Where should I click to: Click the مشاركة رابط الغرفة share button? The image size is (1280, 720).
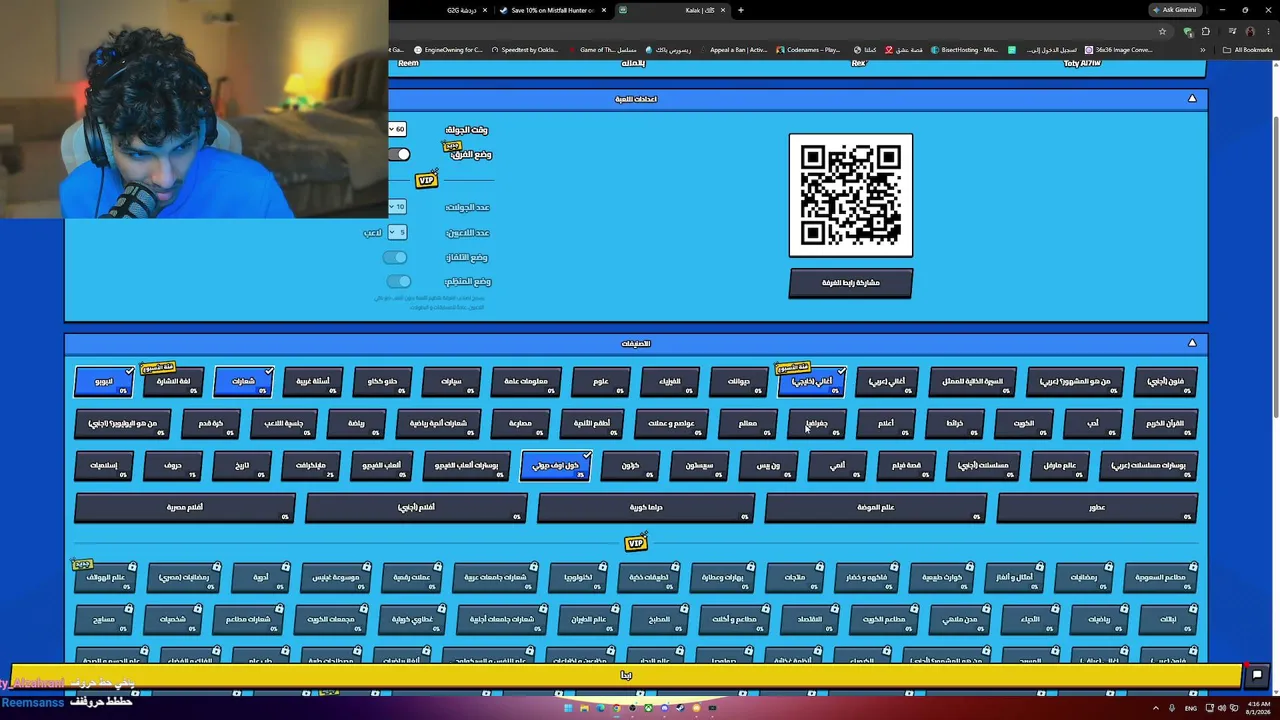[850, 283]
